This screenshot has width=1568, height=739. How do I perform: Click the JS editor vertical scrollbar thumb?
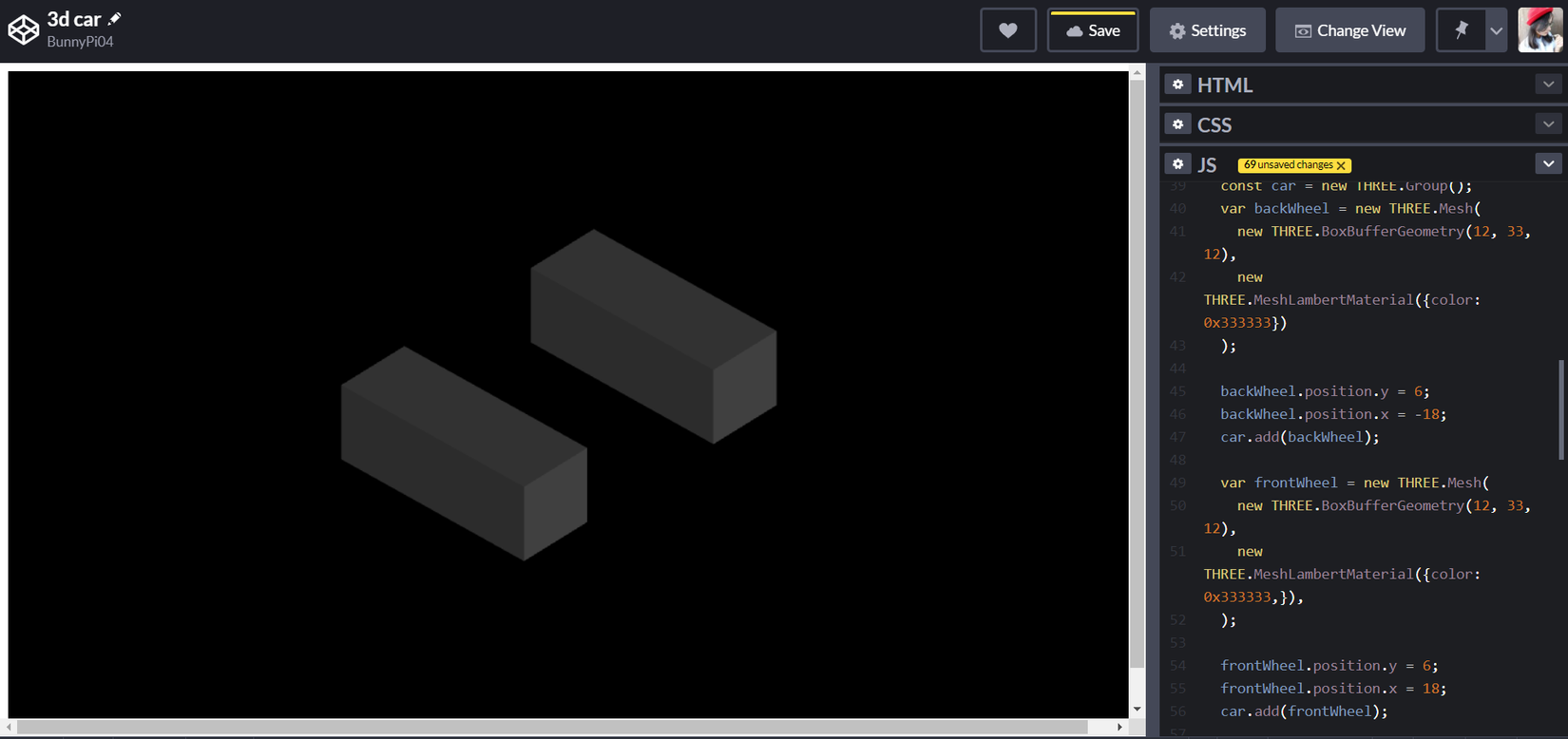point(1560,408)
